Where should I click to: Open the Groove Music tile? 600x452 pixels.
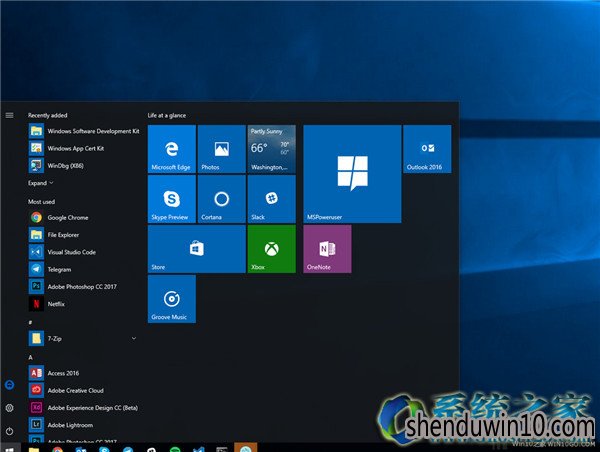(172, 299)
